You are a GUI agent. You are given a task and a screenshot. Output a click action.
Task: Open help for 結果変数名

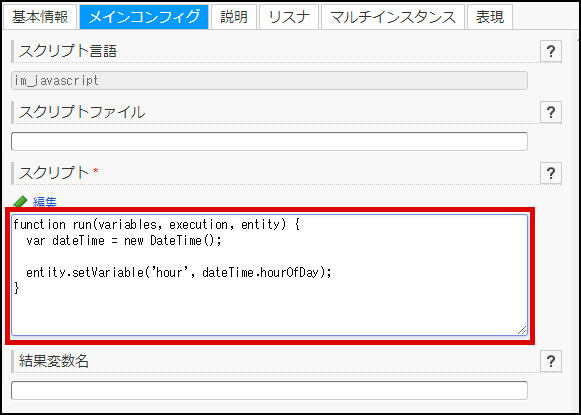(551, 361)
